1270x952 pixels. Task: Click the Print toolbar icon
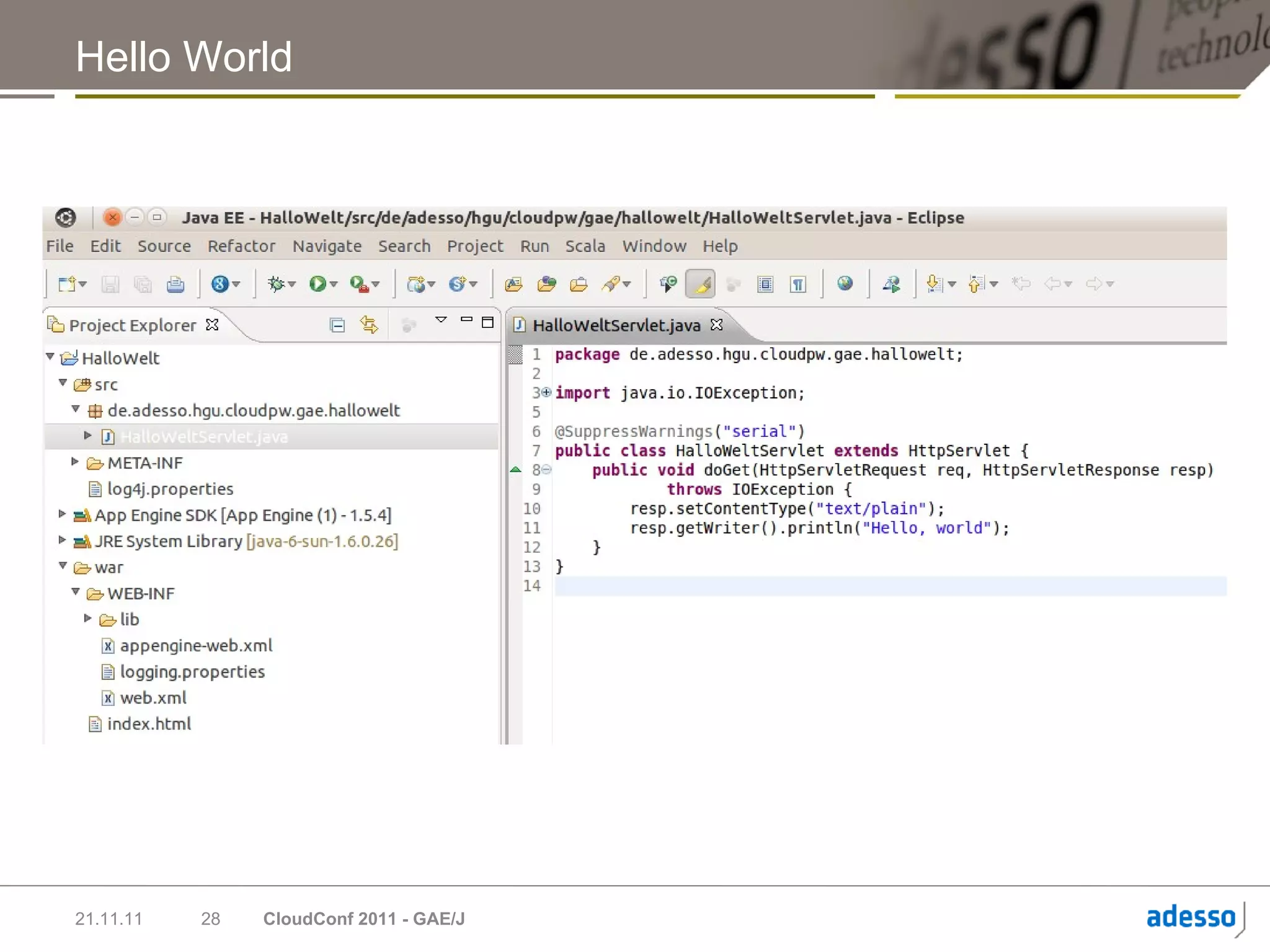pyautogui.click(x=175, y=284)
